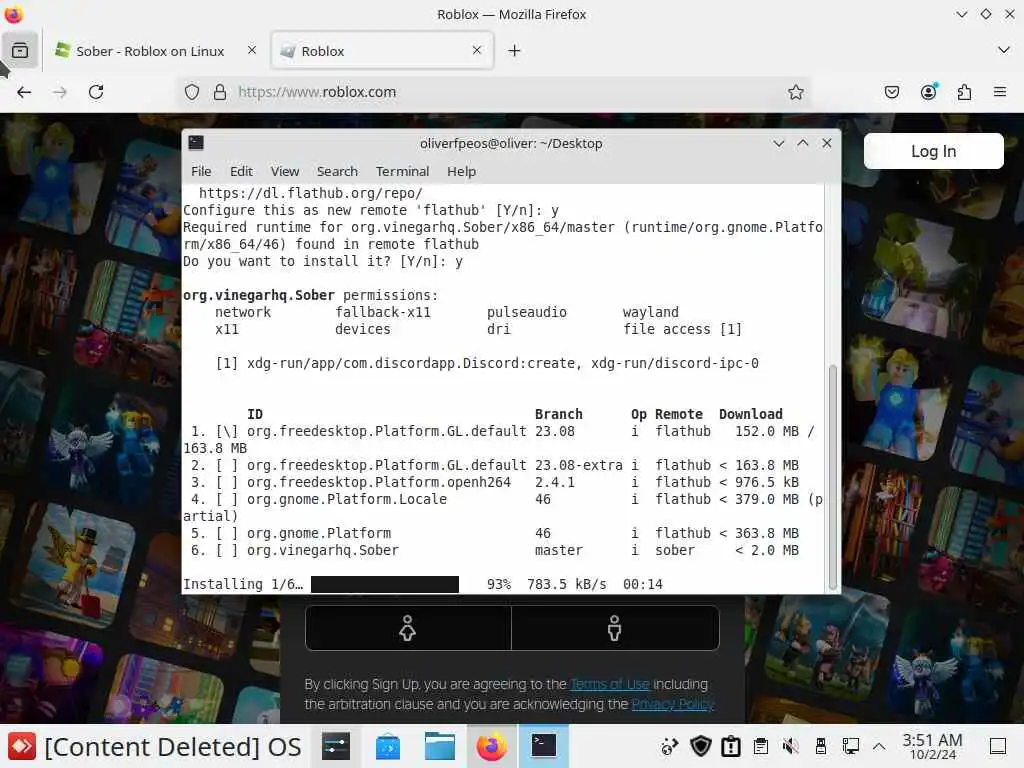Click the terminal vertical scrollbar
This screenshot has width=1024, height=768.
pos(833,477)
